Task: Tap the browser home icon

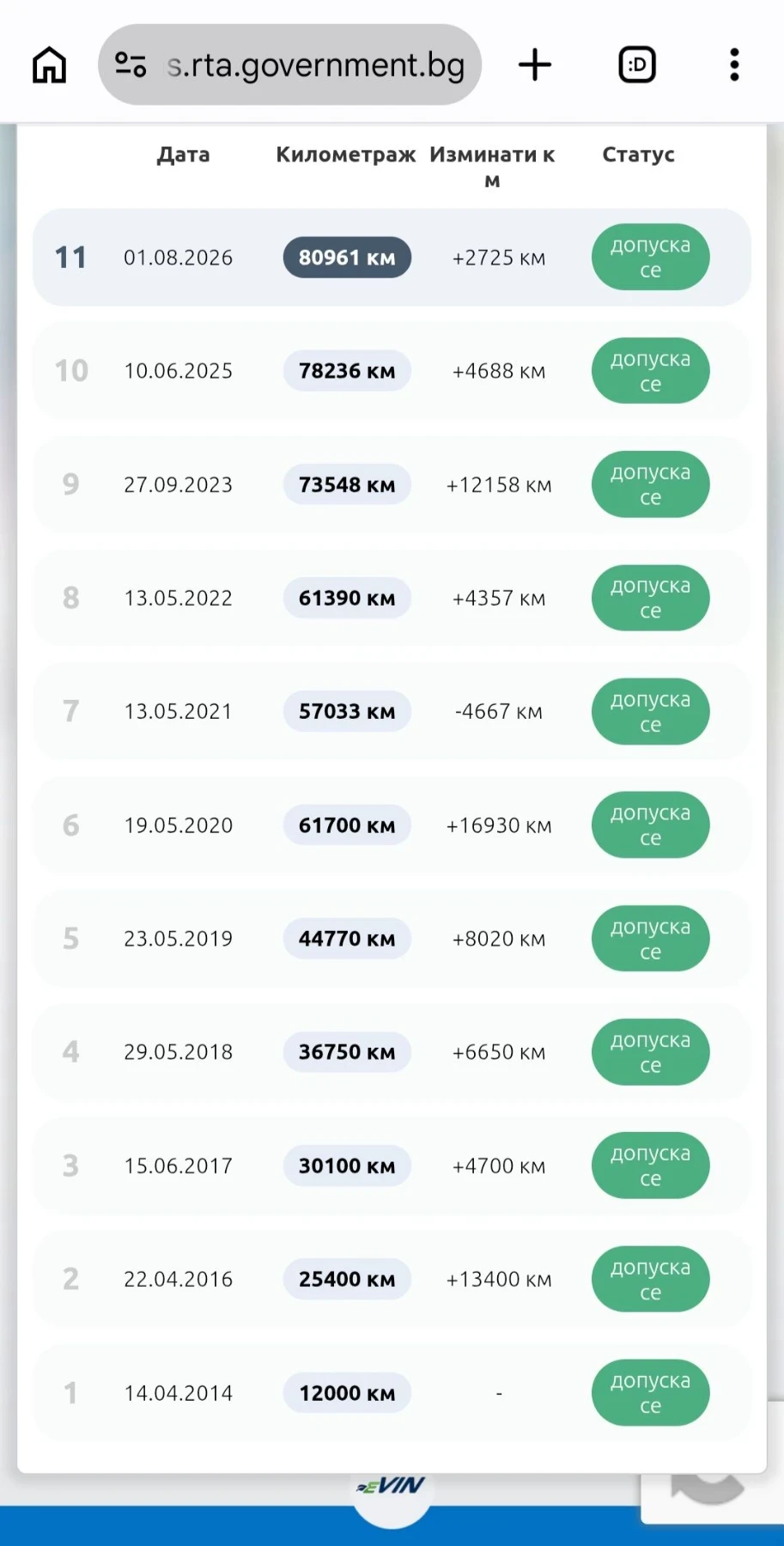Action: [49, 64]
